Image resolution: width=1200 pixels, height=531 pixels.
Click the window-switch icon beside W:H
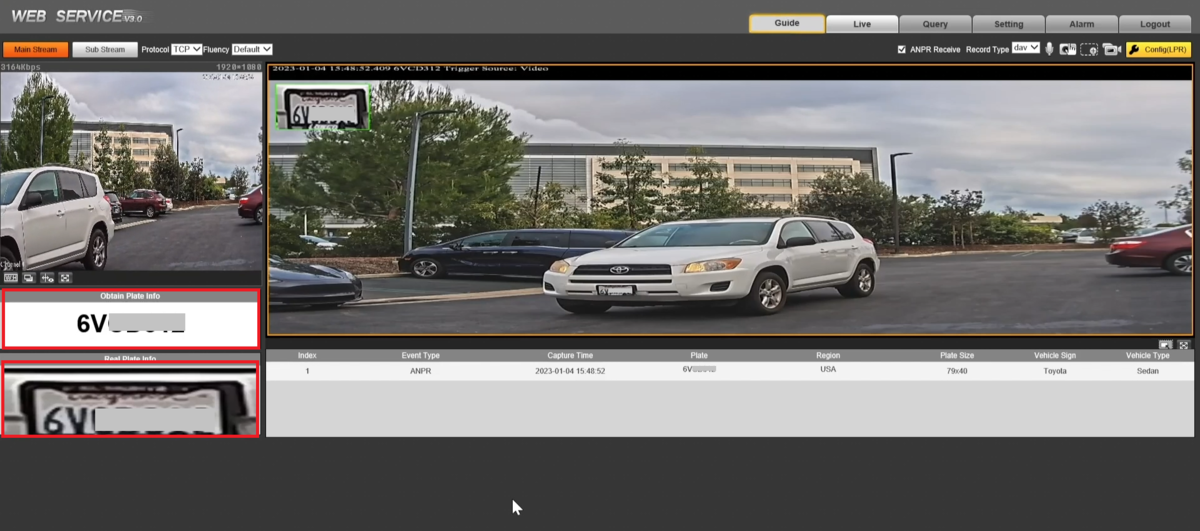(29, 278)
